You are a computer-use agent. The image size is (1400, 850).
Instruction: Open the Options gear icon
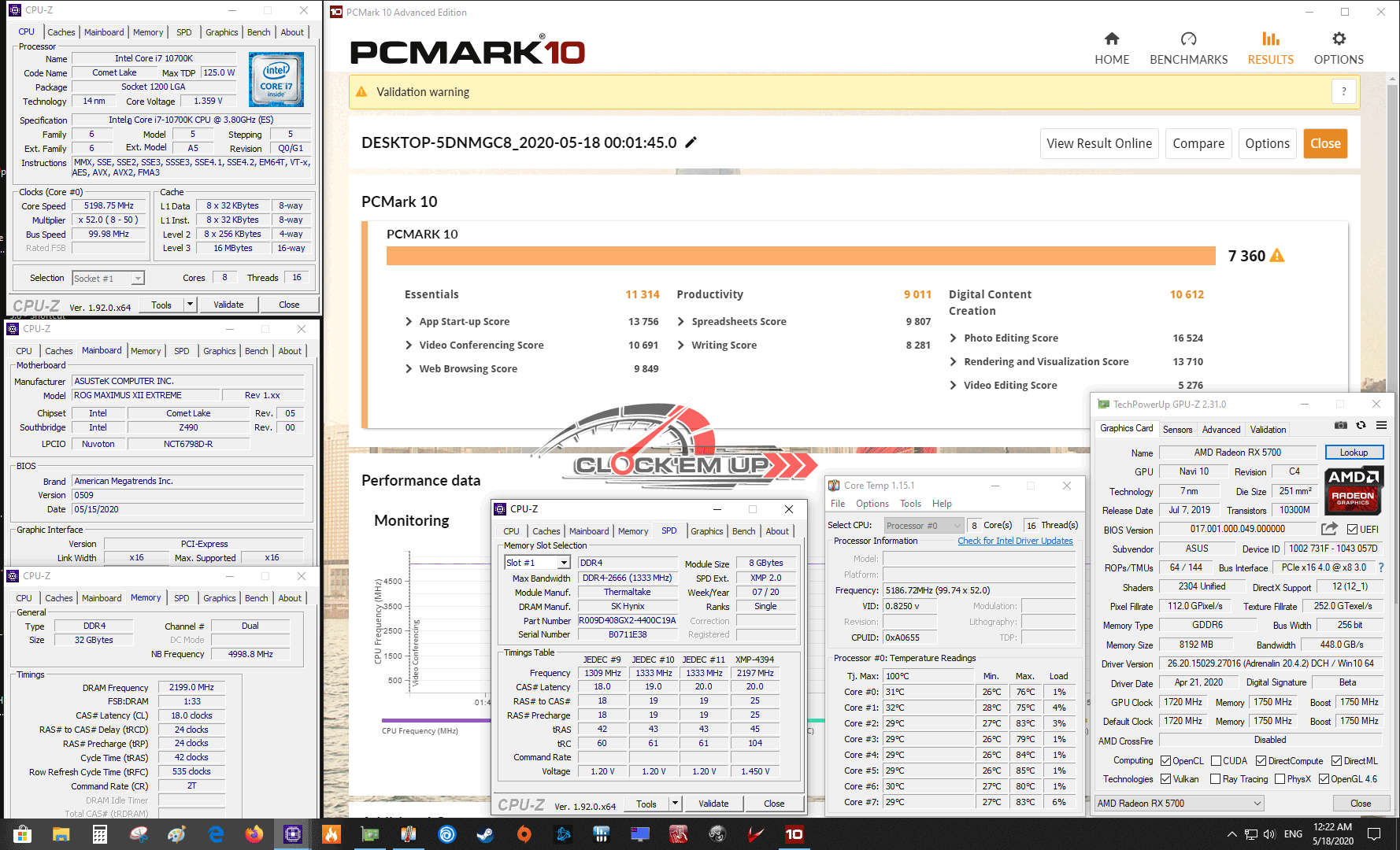[1339, 39]
